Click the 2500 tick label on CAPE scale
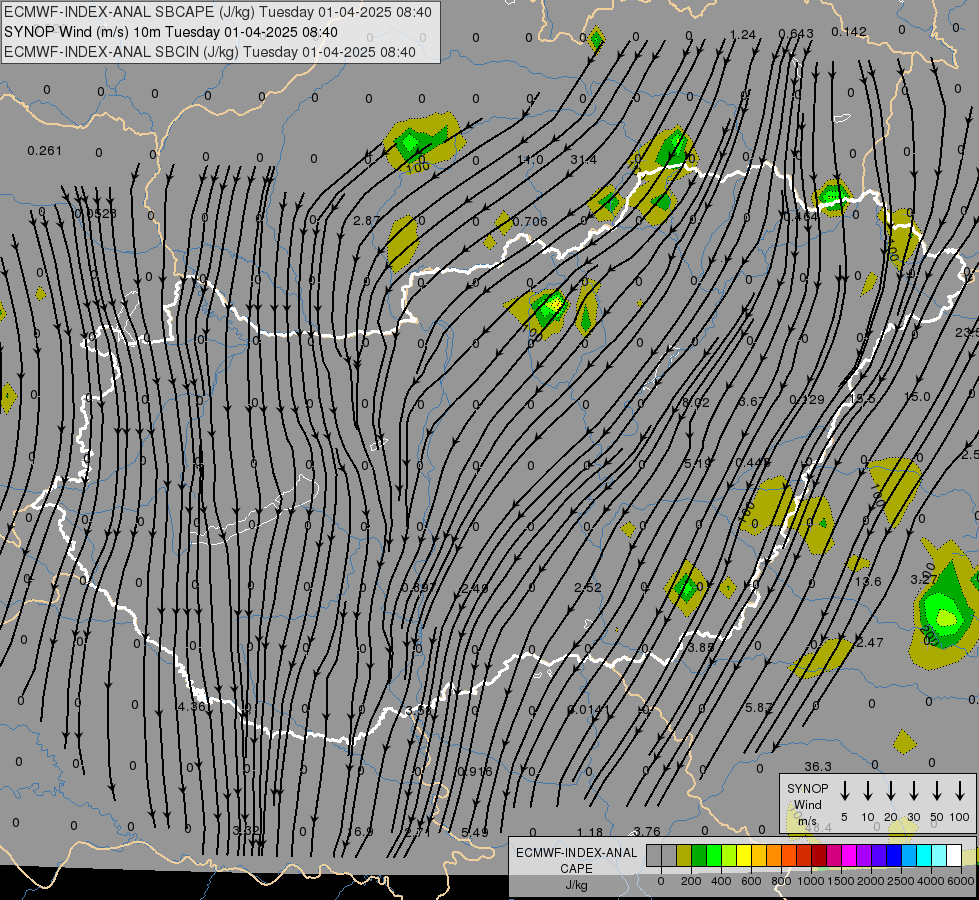The height and width of the screenshot is (900, 979). 901,881
